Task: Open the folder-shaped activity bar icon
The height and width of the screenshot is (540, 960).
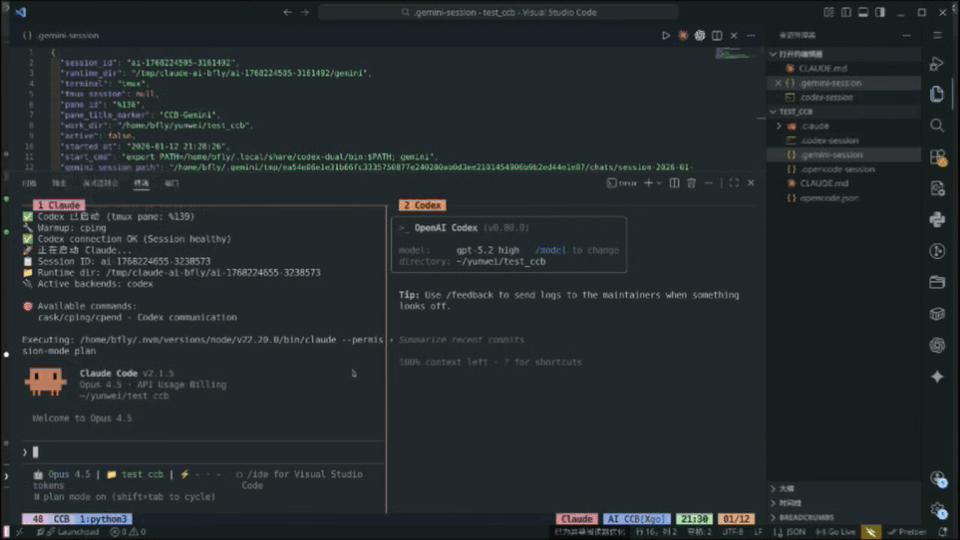Action: click(937, 282)
